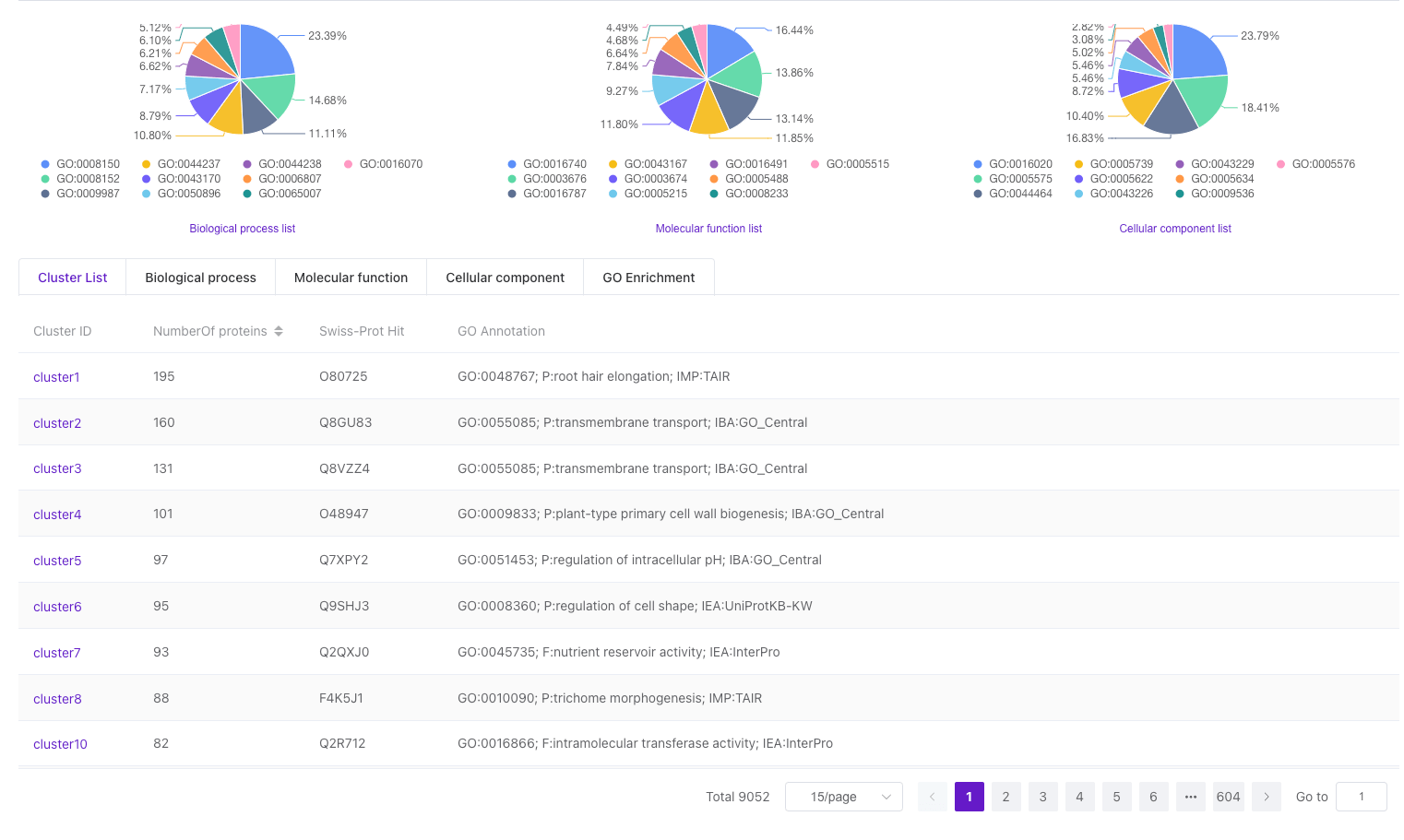Hide GO:0005576 series via legend

[x=1315, y=164]
